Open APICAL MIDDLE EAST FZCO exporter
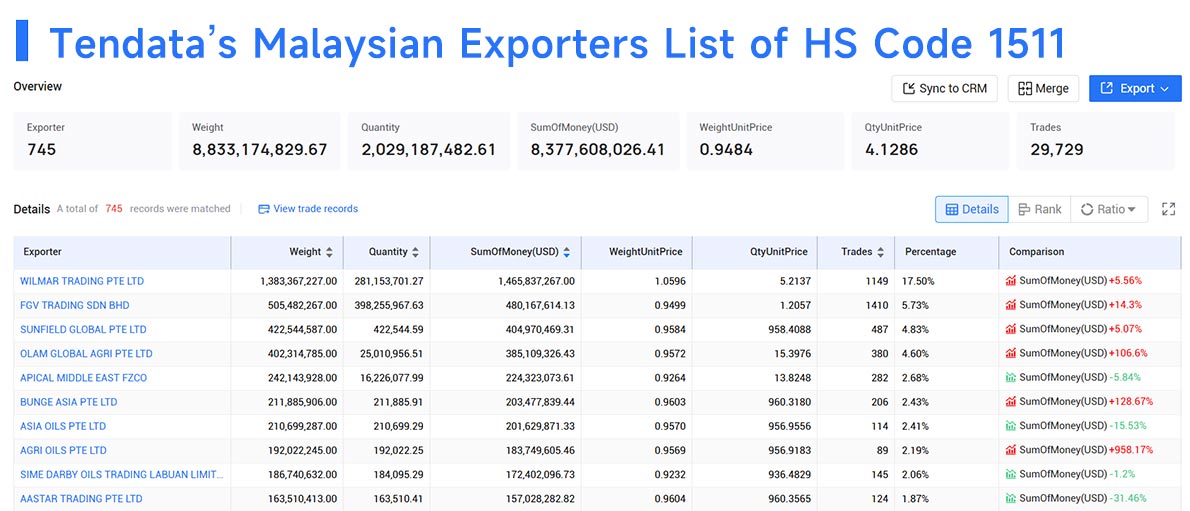Viewport: 1190px width, 511px height. click(x=83, y=377)
